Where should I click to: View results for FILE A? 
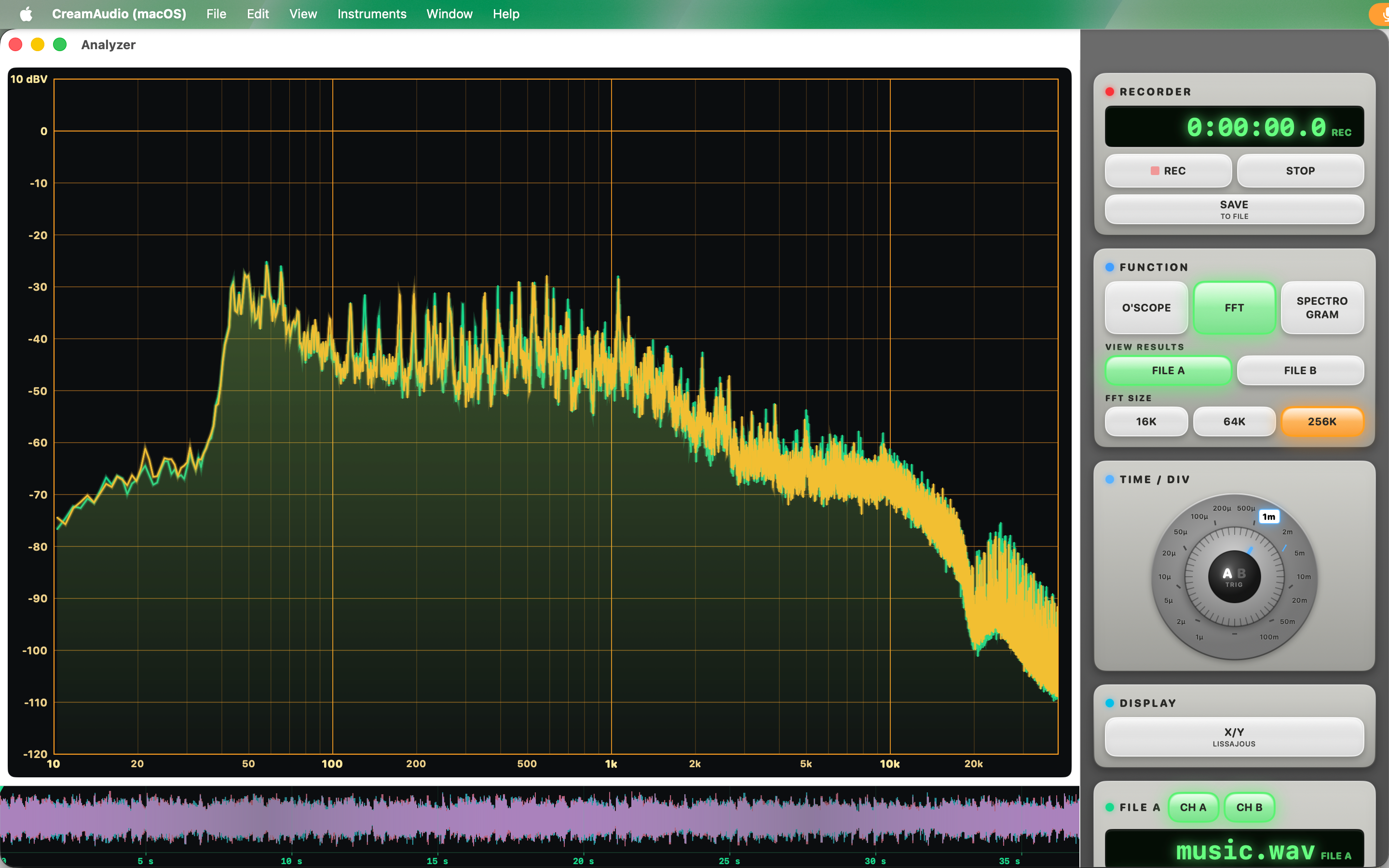click(x=1168, y=370)
